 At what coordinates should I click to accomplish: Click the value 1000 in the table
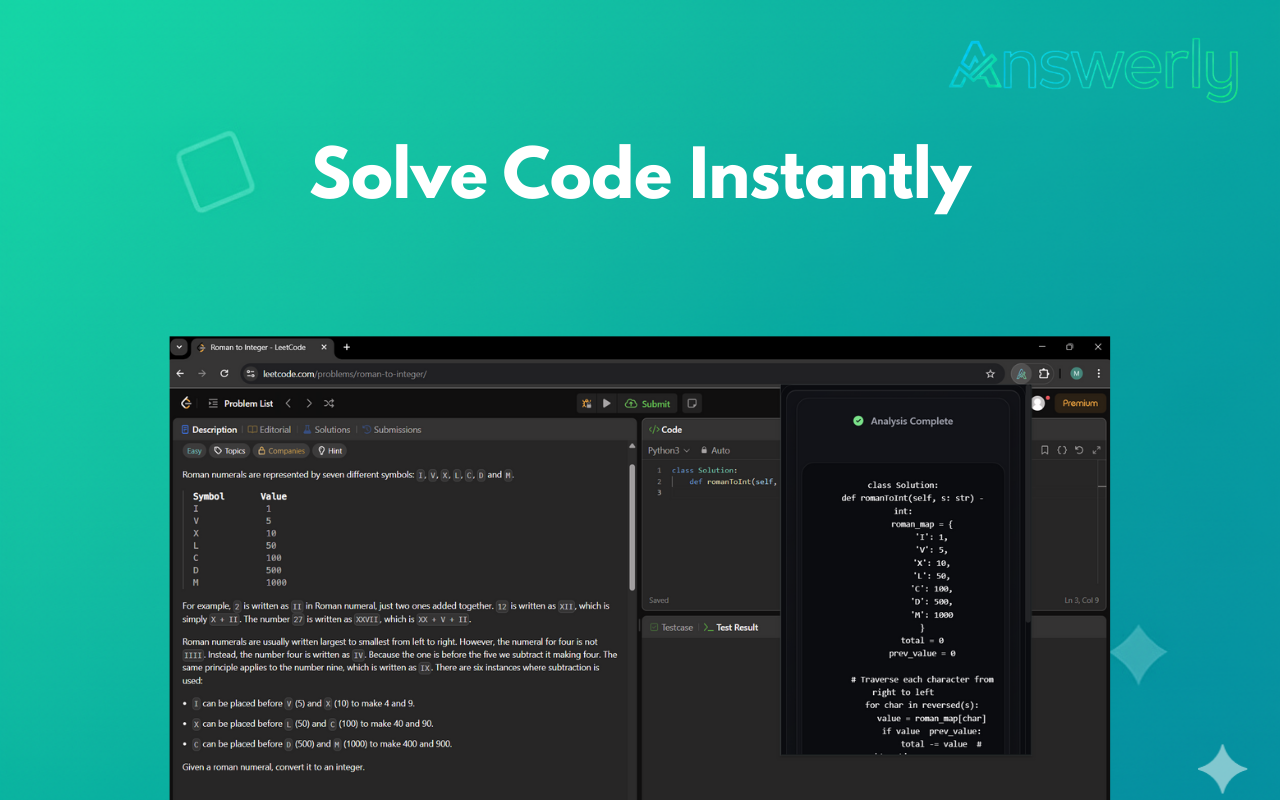point(276,582)
